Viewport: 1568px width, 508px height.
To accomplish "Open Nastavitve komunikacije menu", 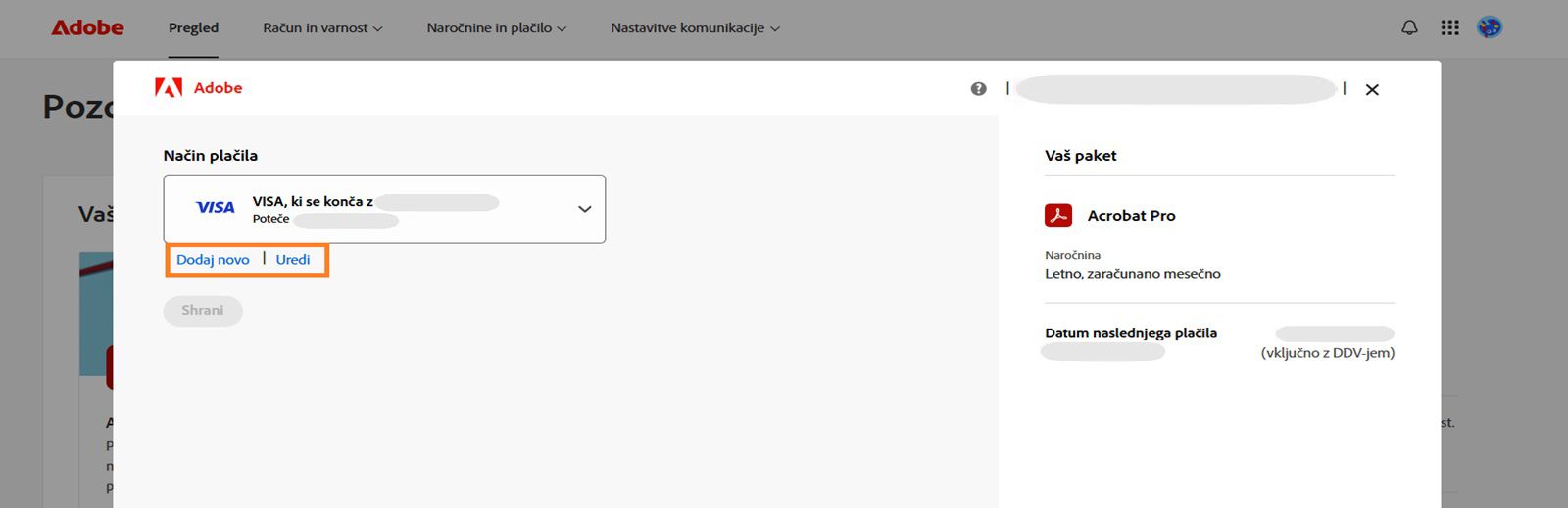I will click(x=696, y=27).
